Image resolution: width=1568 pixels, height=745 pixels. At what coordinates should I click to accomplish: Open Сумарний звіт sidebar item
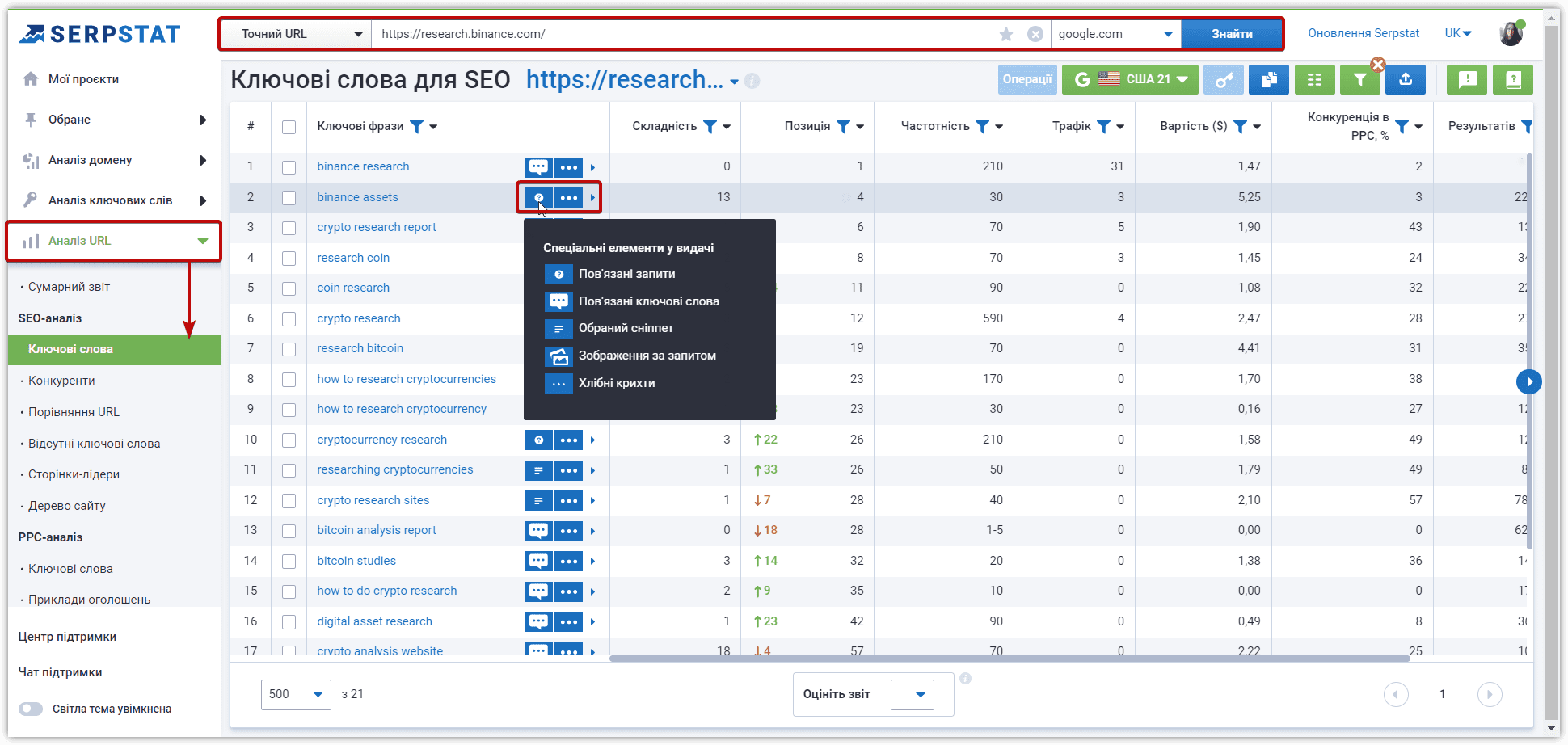click(x=69, y=287)
